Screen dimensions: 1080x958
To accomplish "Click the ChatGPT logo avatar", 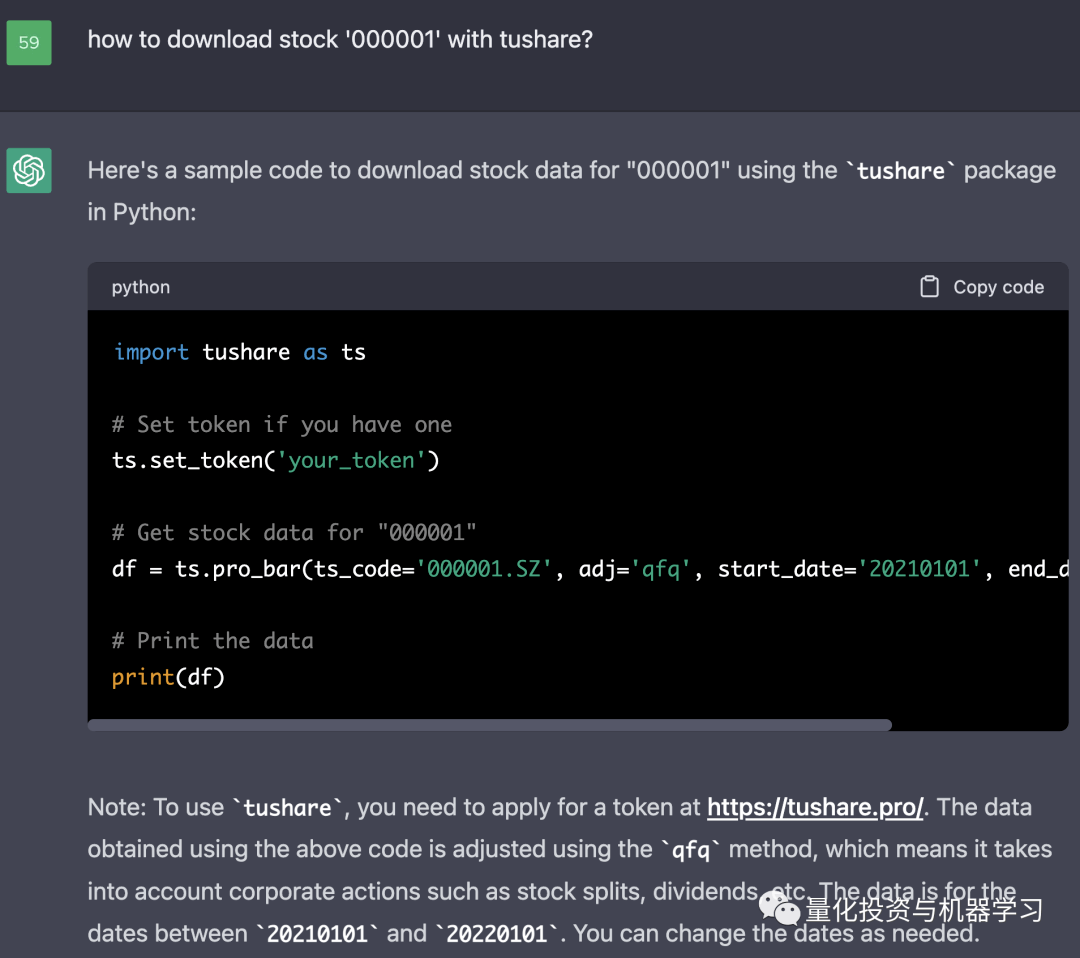I will pos(29,171).
